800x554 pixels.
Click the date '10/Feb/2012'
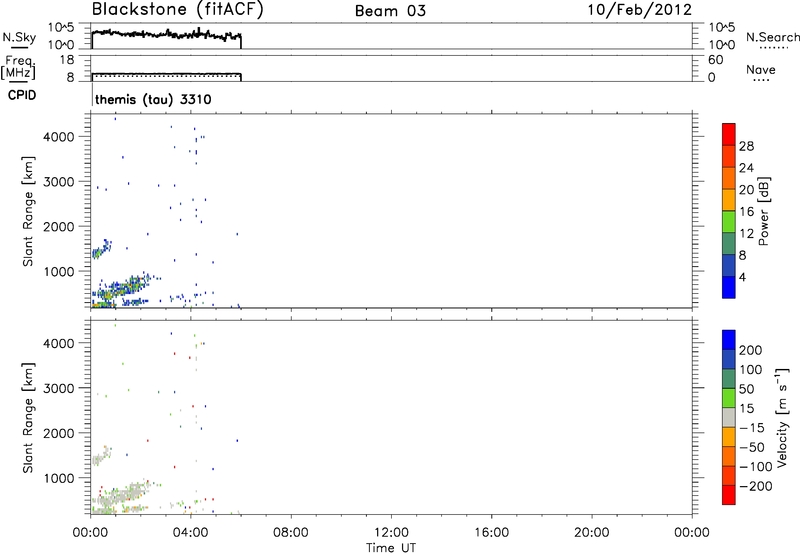(x=639, y=9)
